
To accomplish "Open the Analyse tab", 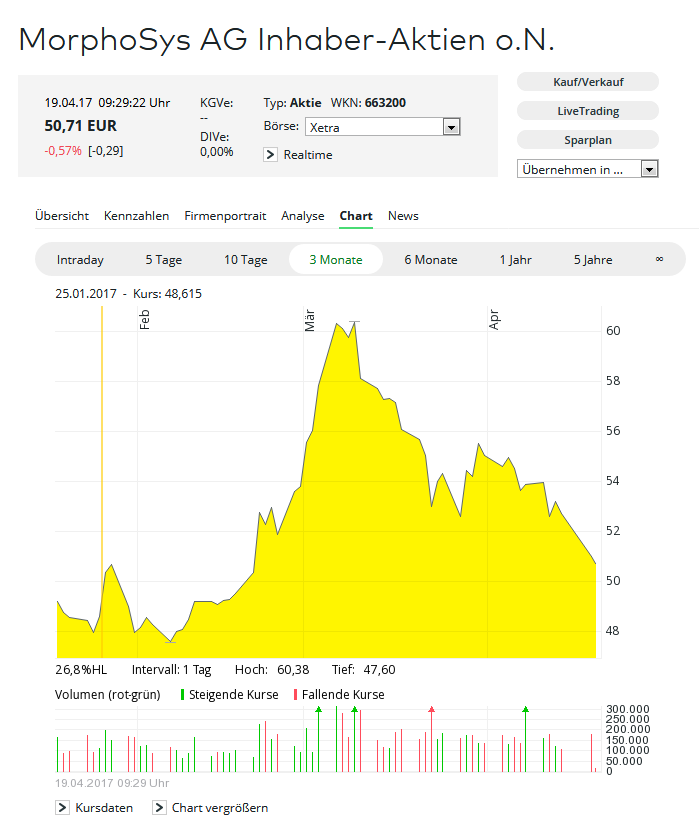I will point(303,216).
